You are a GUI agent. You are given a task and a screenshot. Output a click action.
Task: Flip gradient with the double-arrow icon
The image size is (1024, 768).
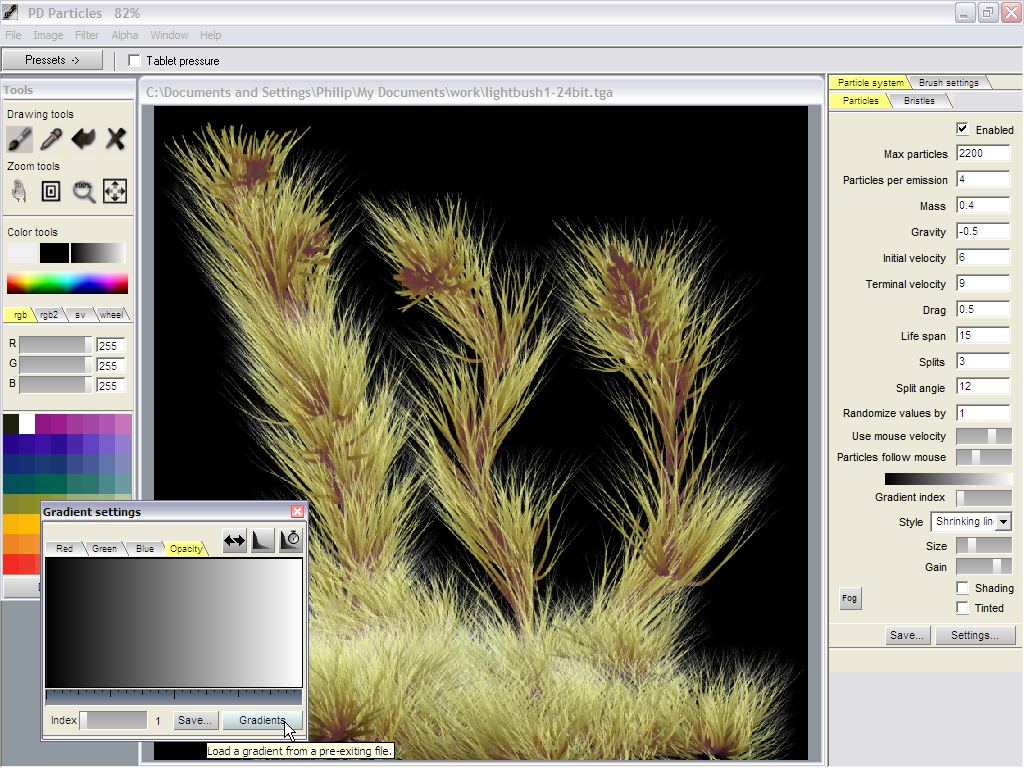click(234, 540)
